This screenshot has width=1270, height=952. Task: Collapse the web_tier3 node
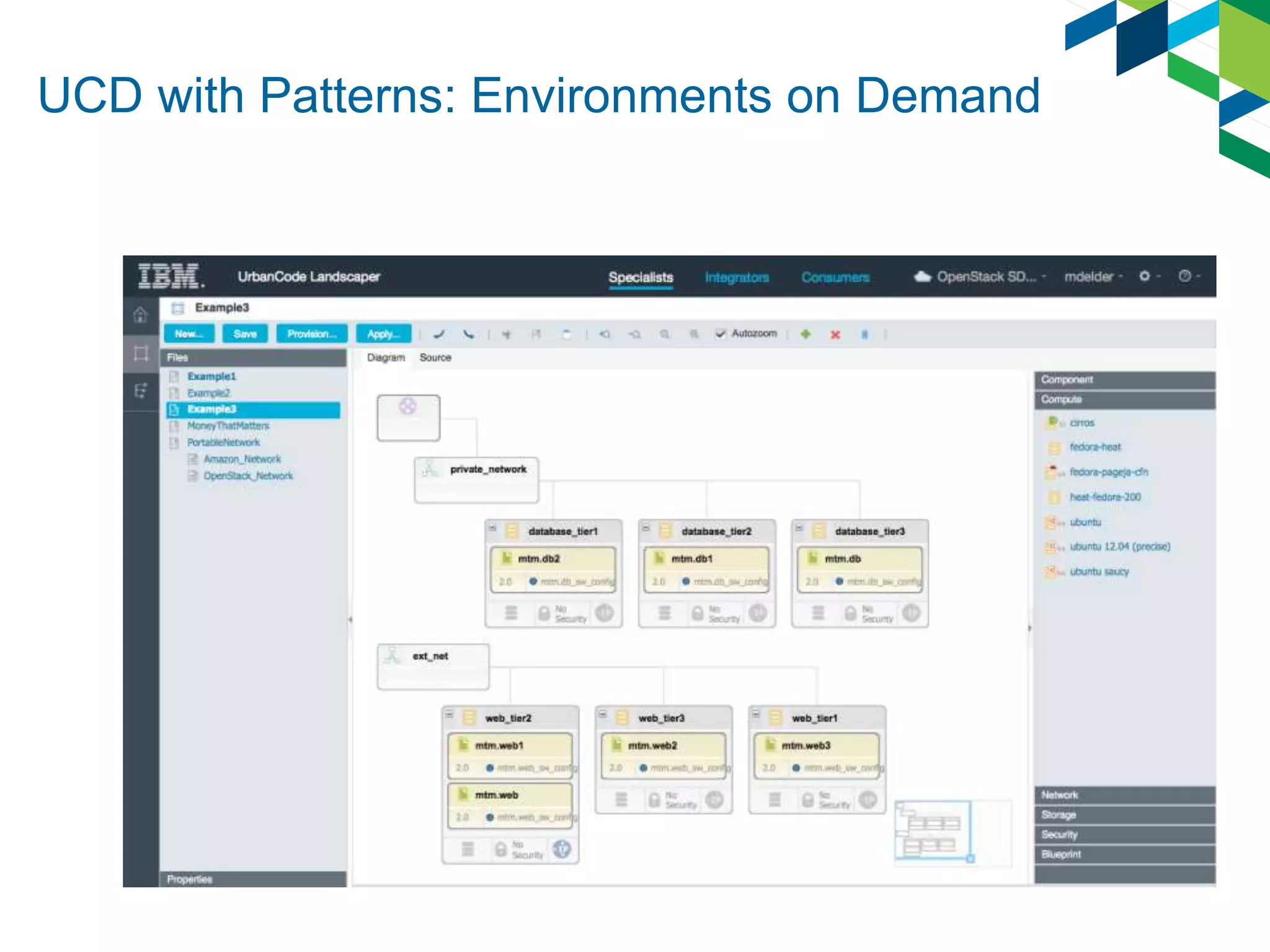click(x=602, y=715)
